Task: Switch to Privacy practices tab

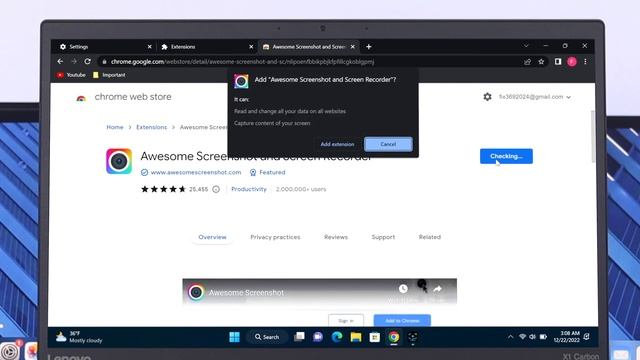Action: pyautogui.click(x=275, y=237)
